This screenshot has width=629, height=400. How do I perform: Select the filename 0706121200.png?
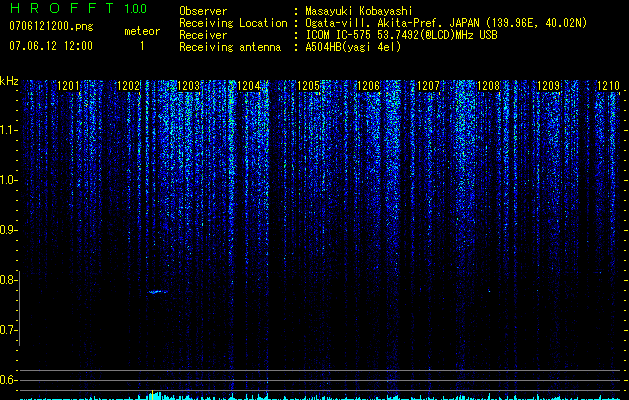tap(51, 26)
